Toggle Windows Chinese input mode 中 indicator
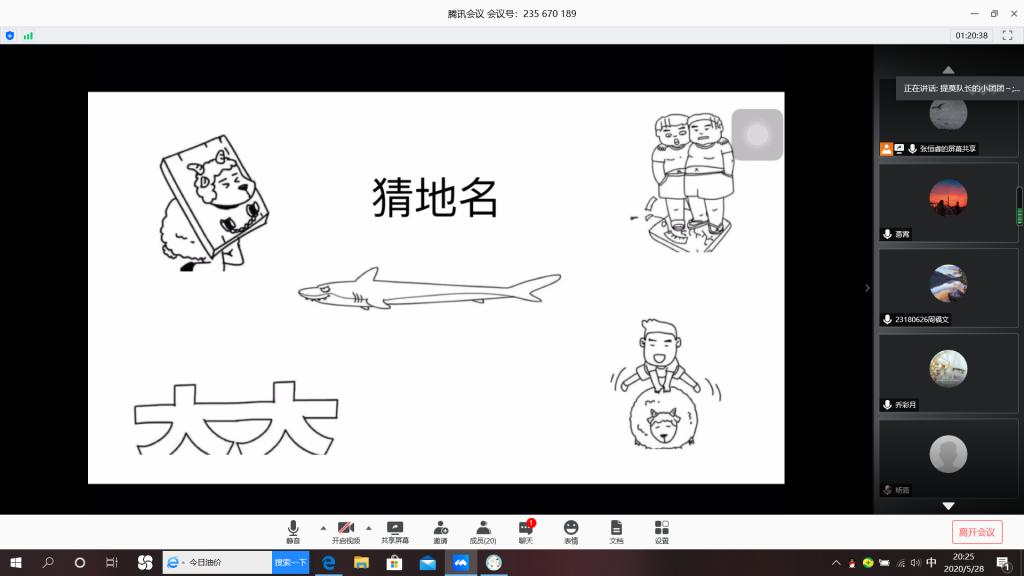1024x576 pixels. click(931, 563)
